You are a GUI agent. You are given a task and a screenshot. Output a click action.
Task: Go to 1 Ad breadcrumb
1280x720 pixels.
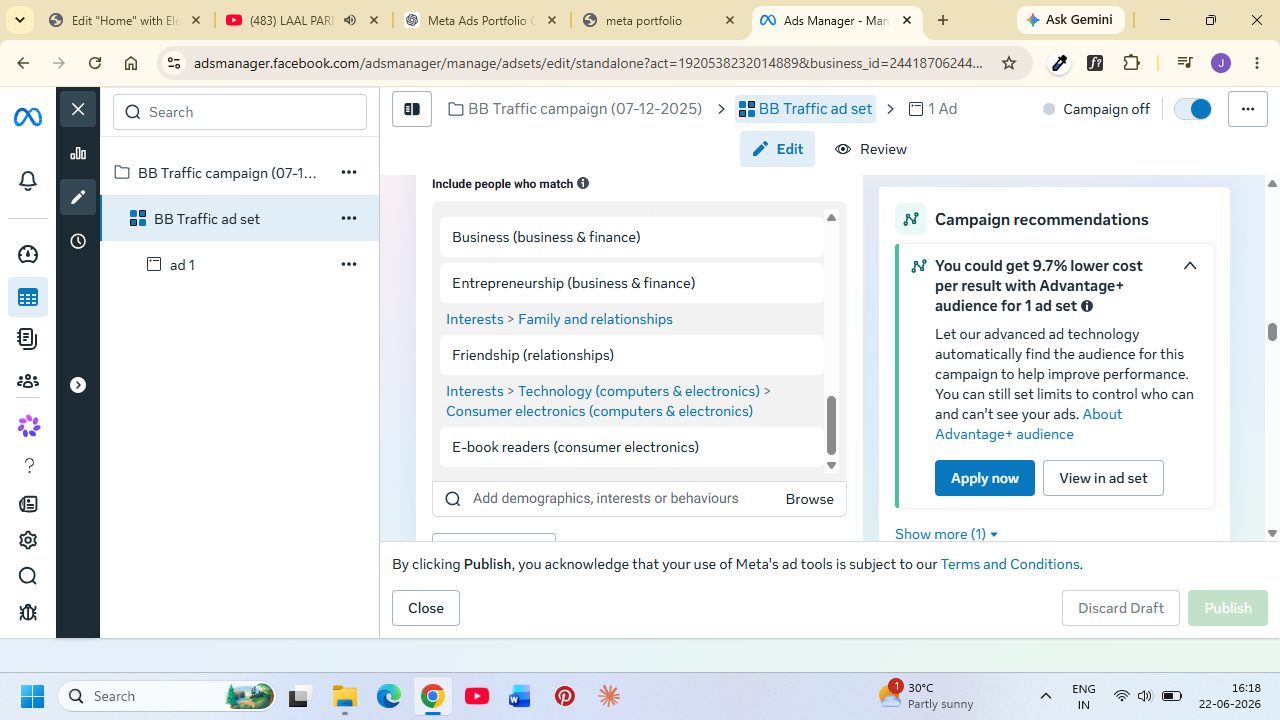pyautogui.click(x=932, y=109)
